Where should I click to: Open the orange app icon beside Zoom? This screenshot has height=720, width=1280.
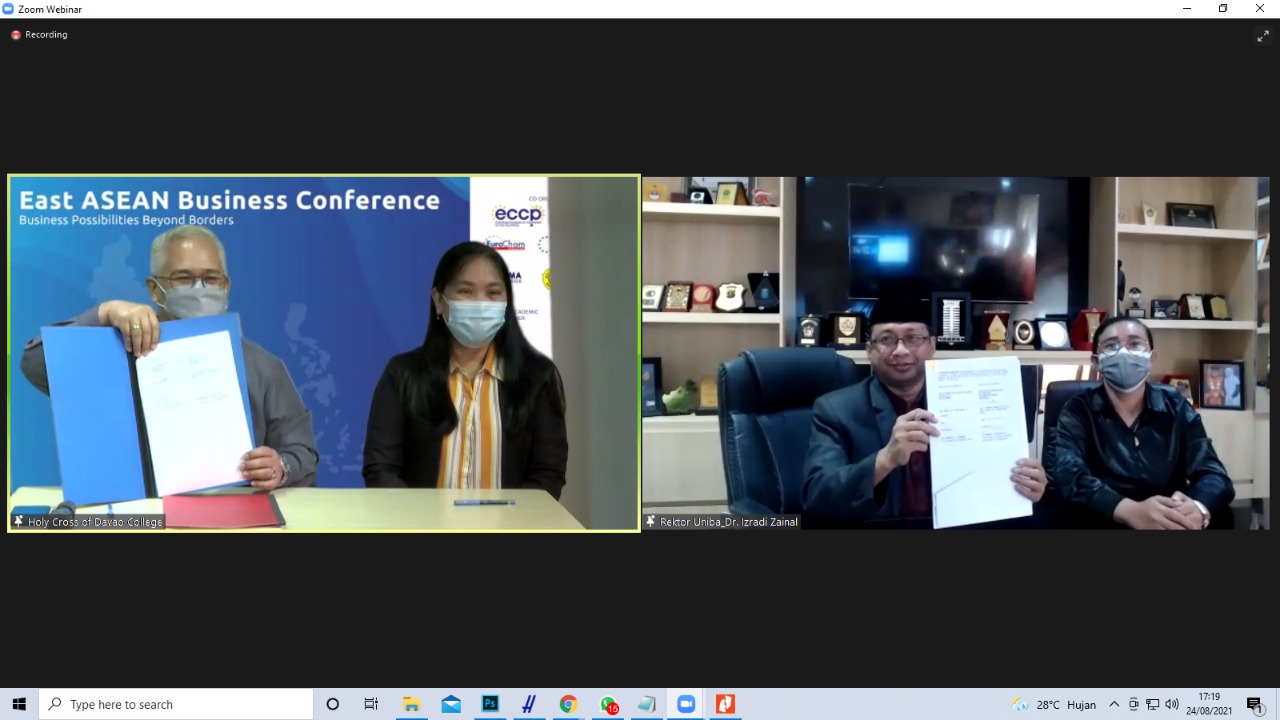[725, 704]
